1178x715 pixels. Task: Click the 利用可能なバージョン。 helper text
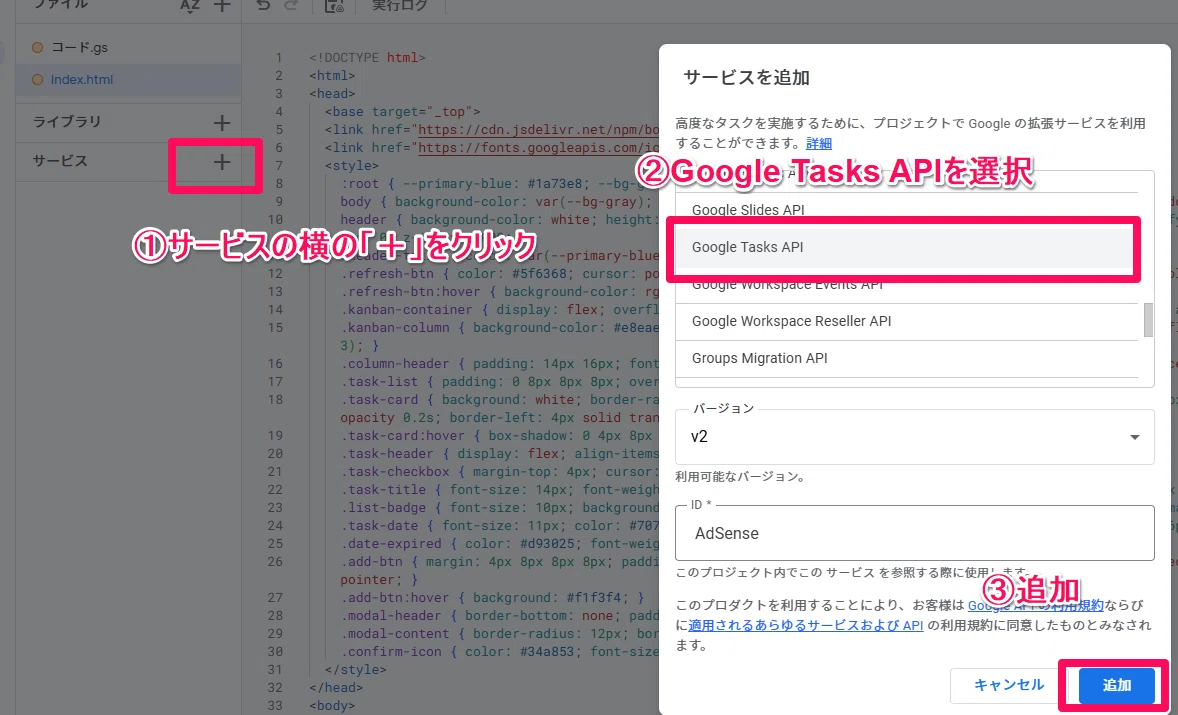tap(740, 478)
